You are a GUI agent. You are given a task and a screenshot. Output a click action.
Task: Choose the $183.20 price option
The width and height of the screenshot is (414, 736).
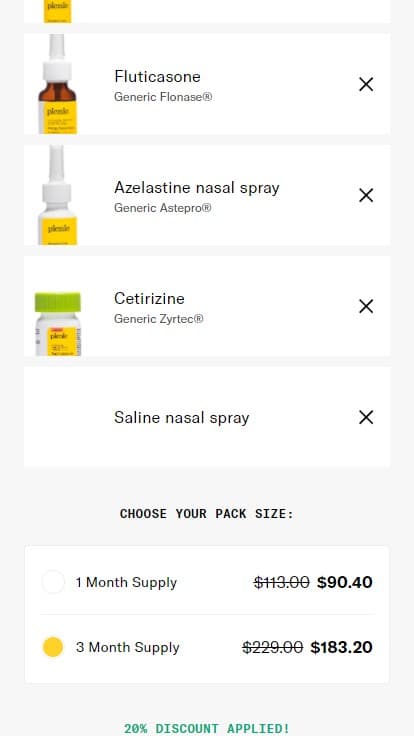341,647
